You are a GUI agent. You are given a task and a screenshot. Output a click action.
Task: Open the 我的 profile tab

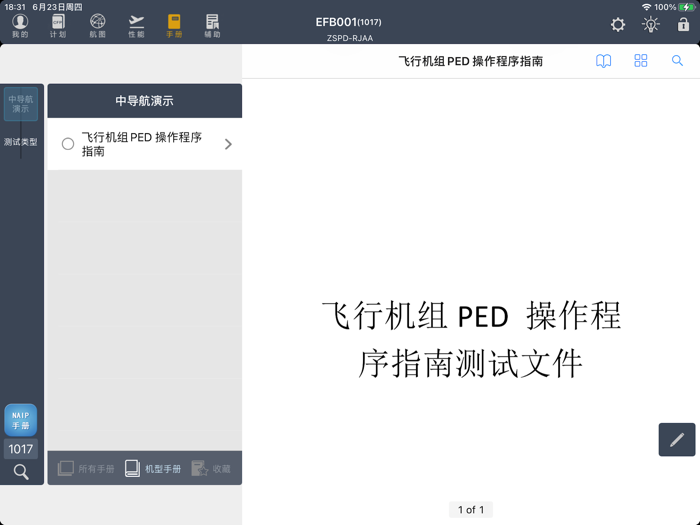20,26
